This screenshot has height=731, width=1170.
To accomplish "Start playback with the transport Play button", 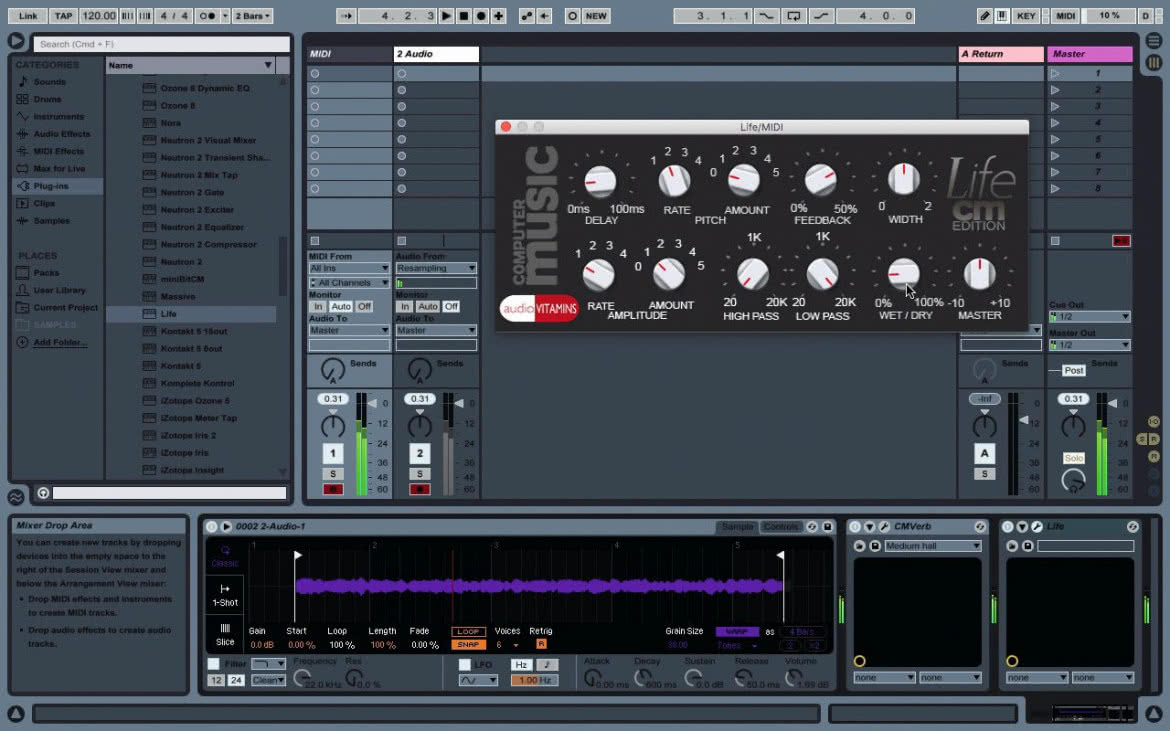I will [446, 16].
